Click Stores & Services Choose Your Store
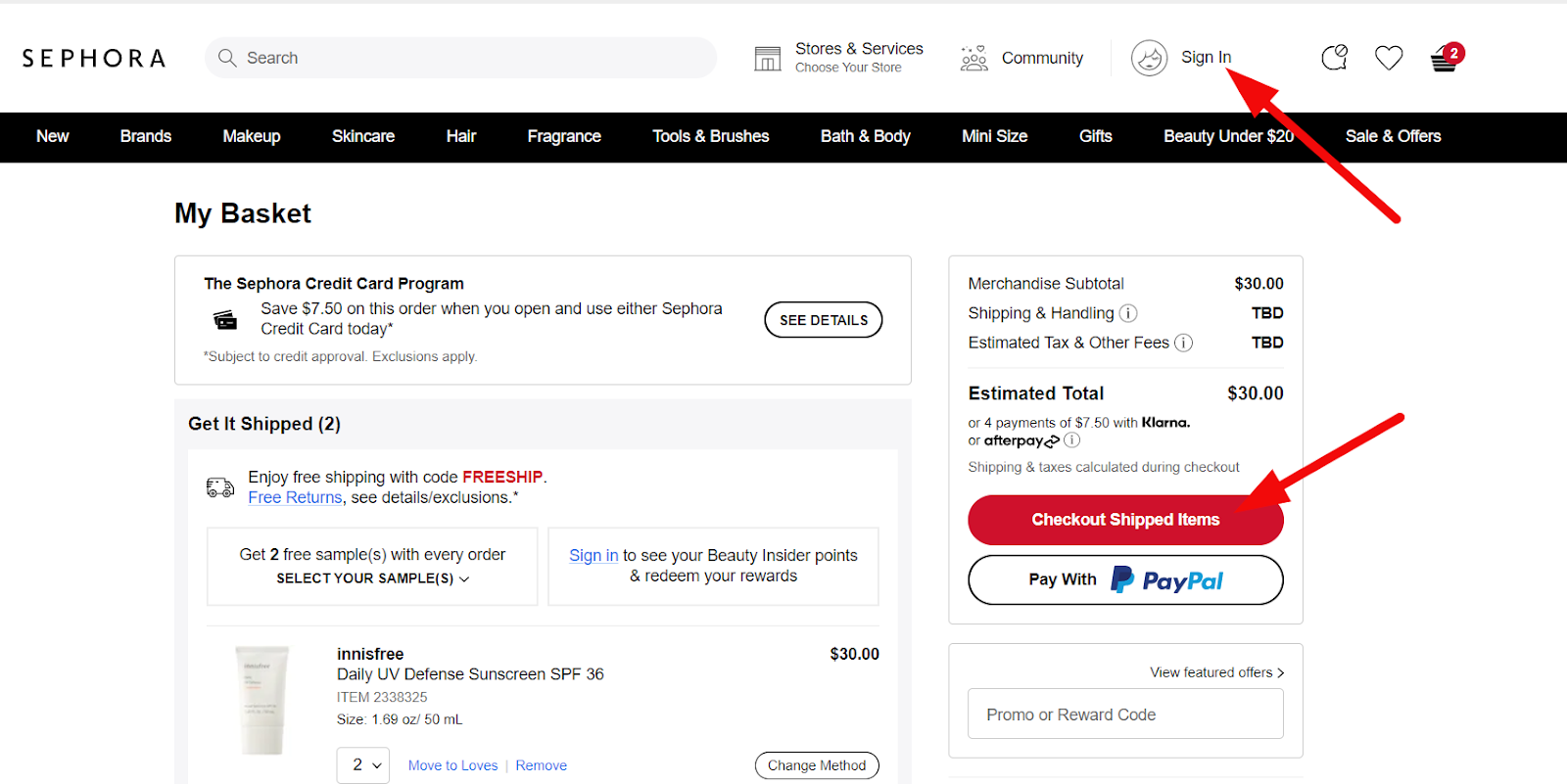This screenshot has width=1567, height=784. coord(859,57)
